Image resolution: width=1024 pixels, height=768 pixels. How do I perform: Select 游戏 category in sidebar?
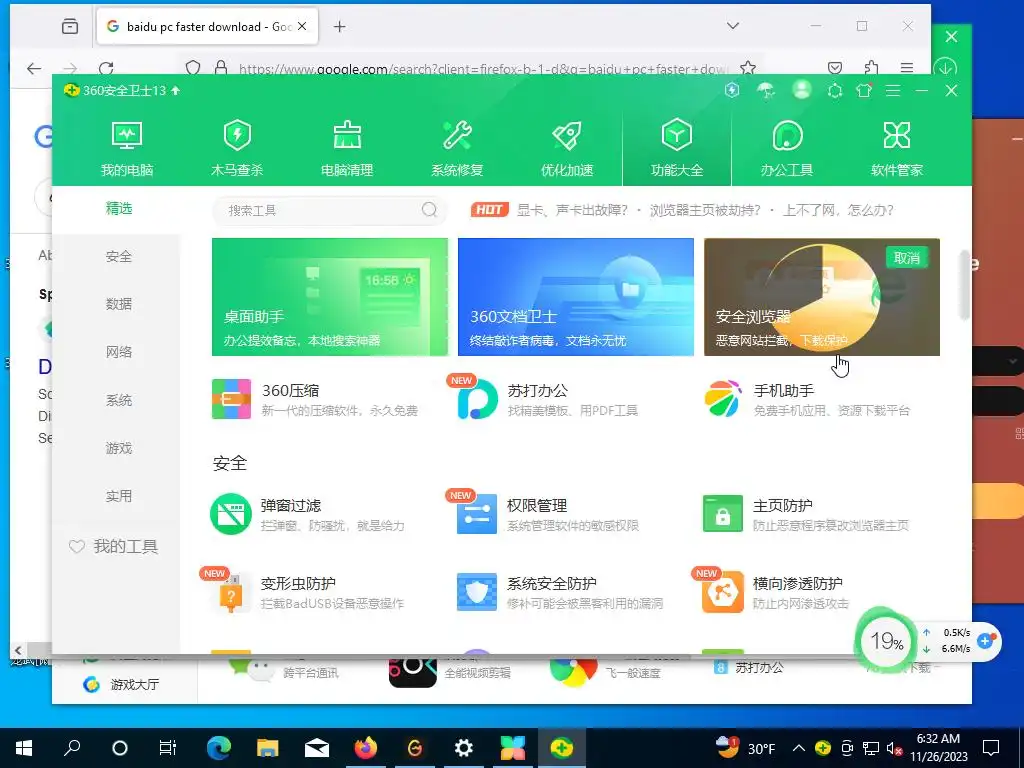119,448
